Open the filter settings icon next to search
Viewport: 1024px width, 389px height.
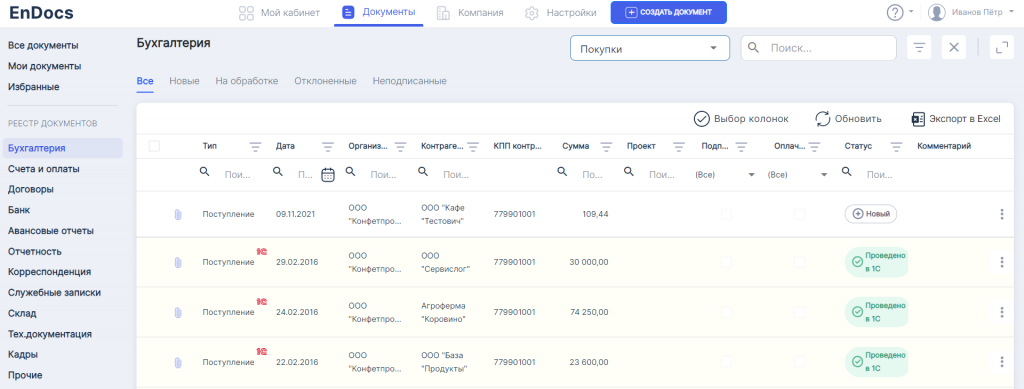919,48
